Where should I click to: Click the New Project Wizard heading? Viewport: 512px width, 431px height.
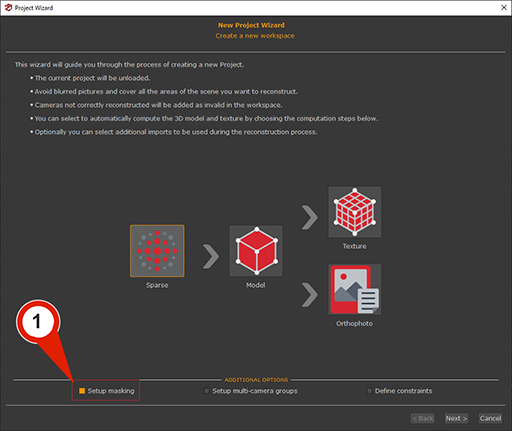251,25
